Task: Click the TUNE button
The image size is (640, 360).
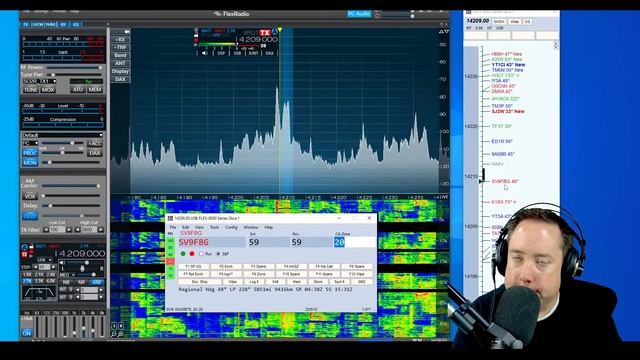Action: tap(31, 90)
